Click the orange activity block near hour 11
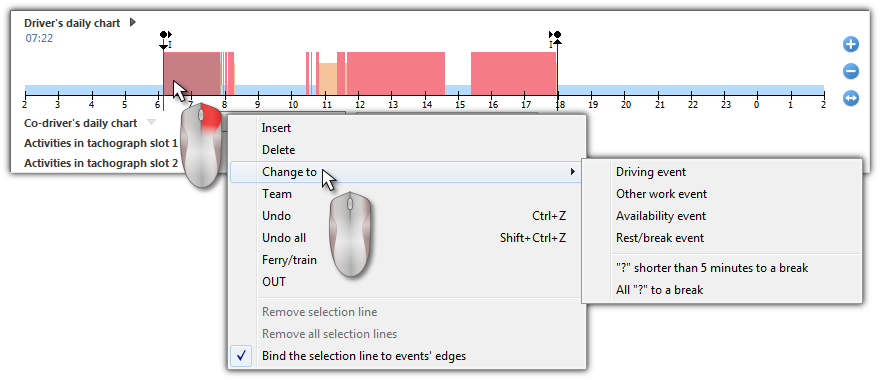The image size is (880, 380). click(328, 79)
